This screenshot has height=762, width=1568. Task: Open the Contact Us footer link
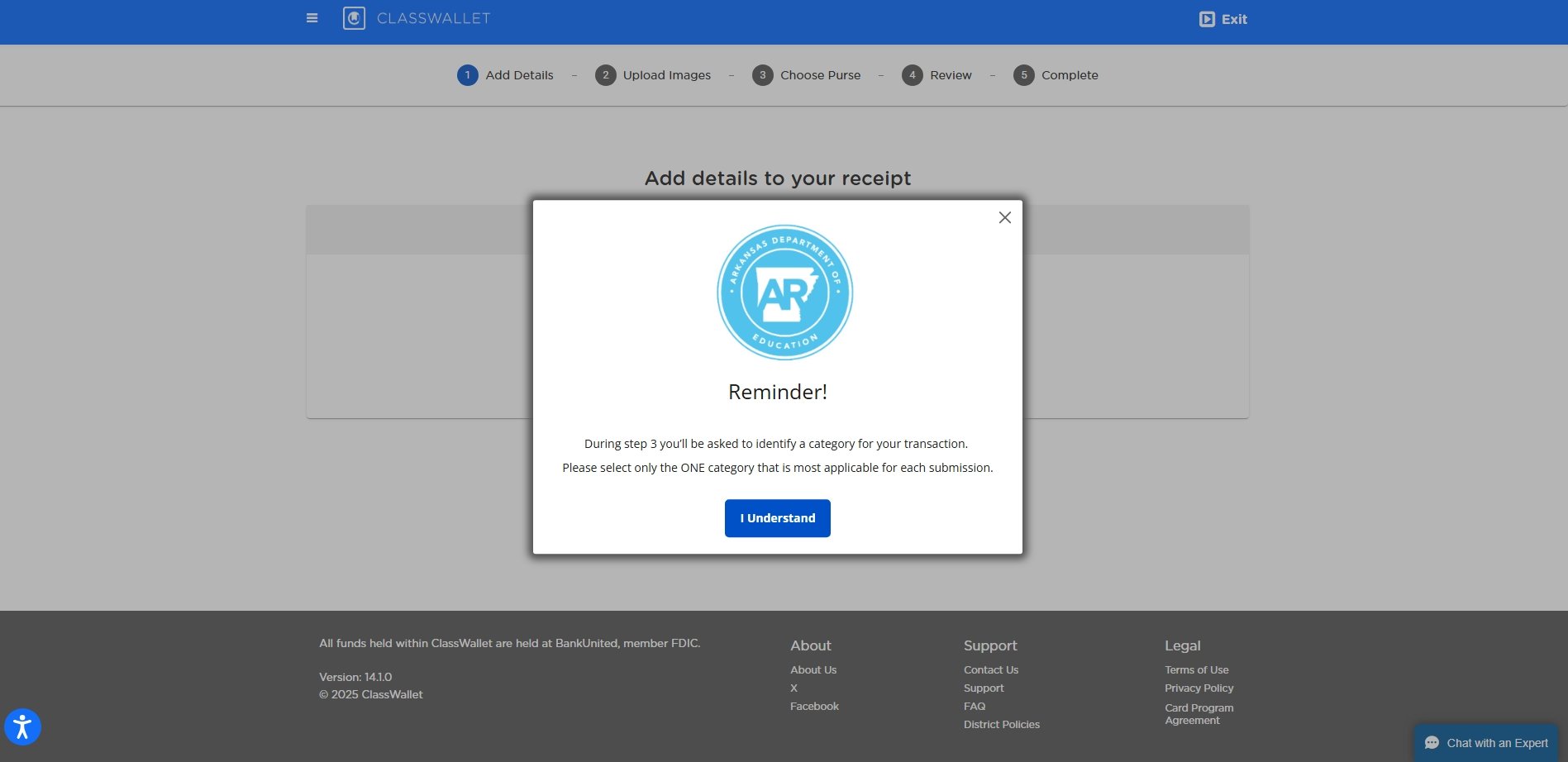[x=990, y=670]
